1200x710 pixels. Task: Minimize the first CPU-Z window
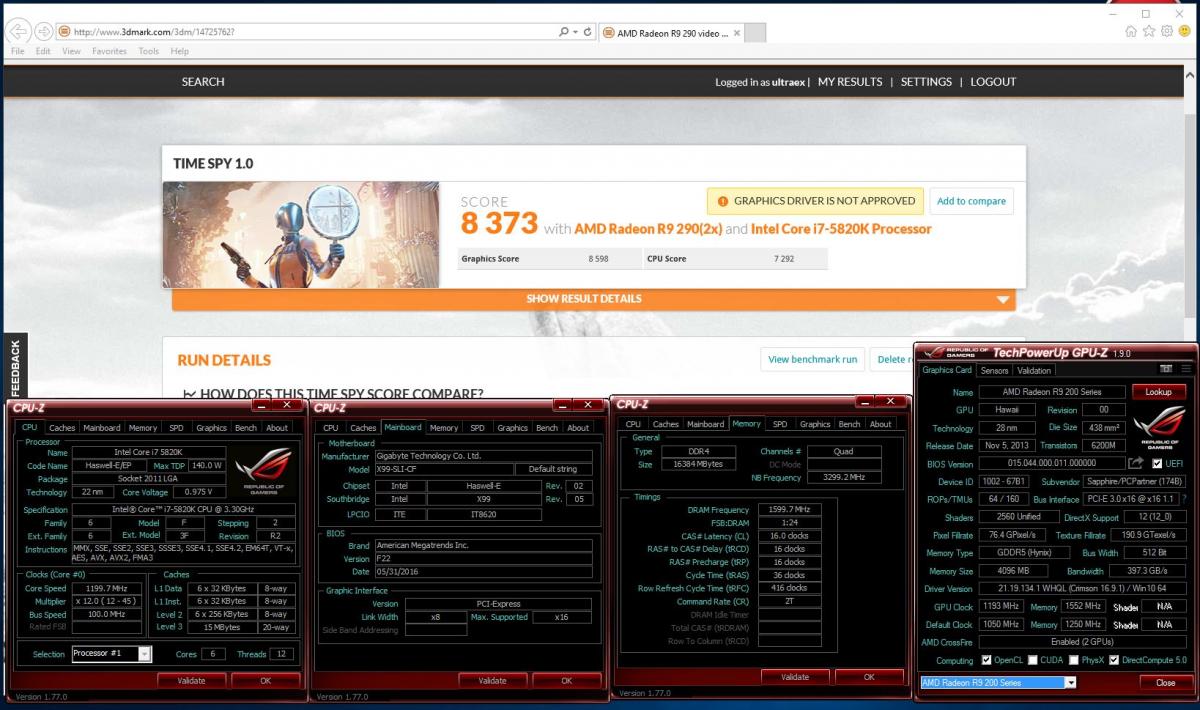click(x=263, y=406)
